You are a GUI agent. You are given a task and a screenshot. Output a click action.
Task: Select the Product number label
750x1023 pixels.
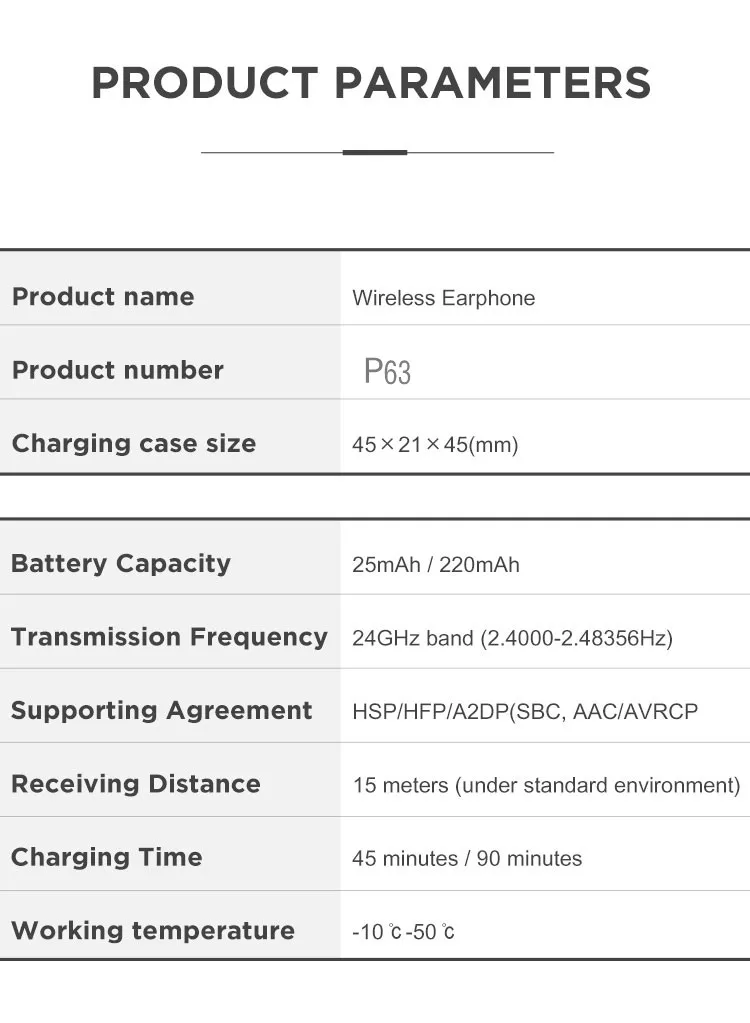click(117, 370)
